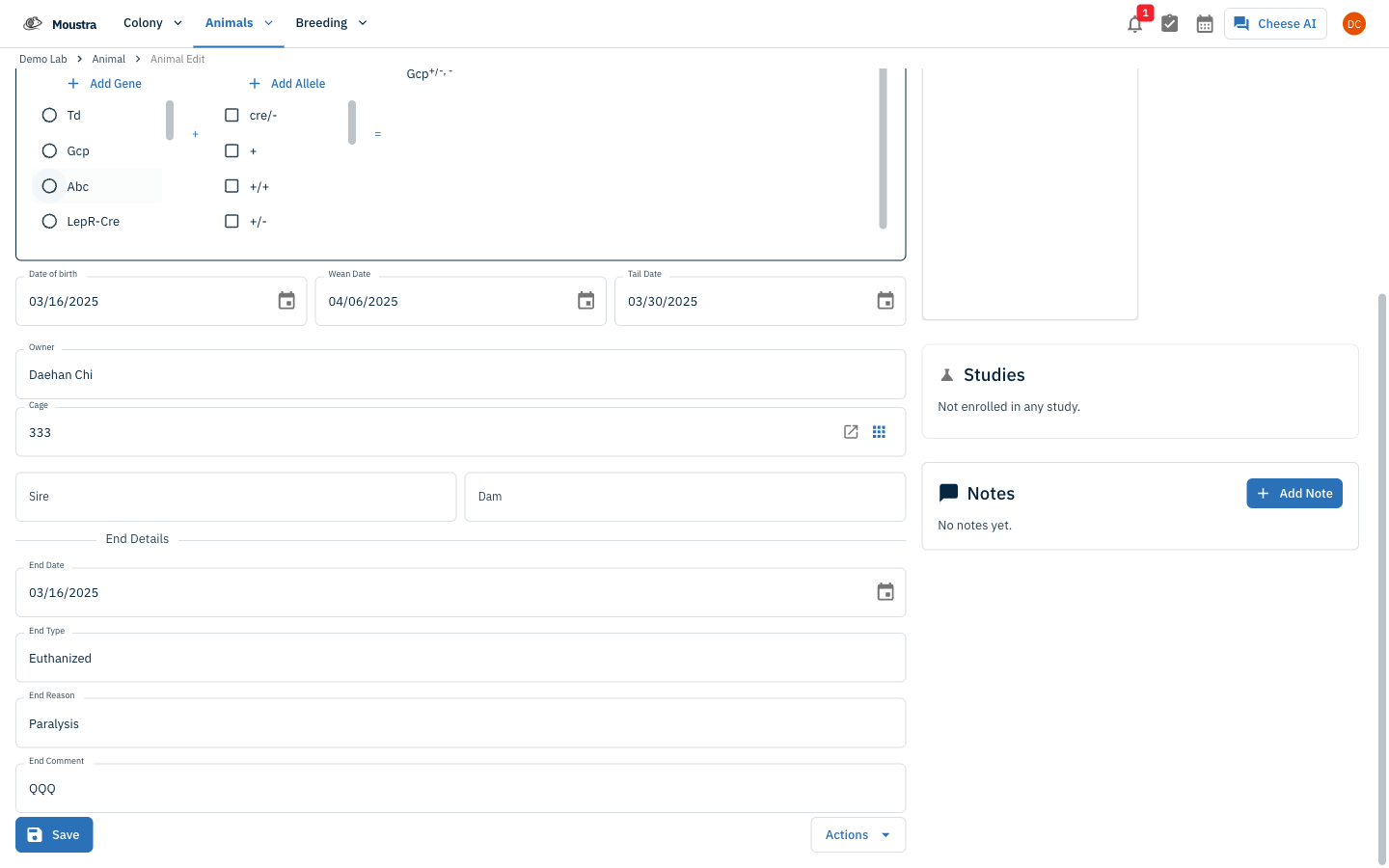Click the genotype panel scrollbar
This screenshot has height=868, width=1389.
[883, 149]
